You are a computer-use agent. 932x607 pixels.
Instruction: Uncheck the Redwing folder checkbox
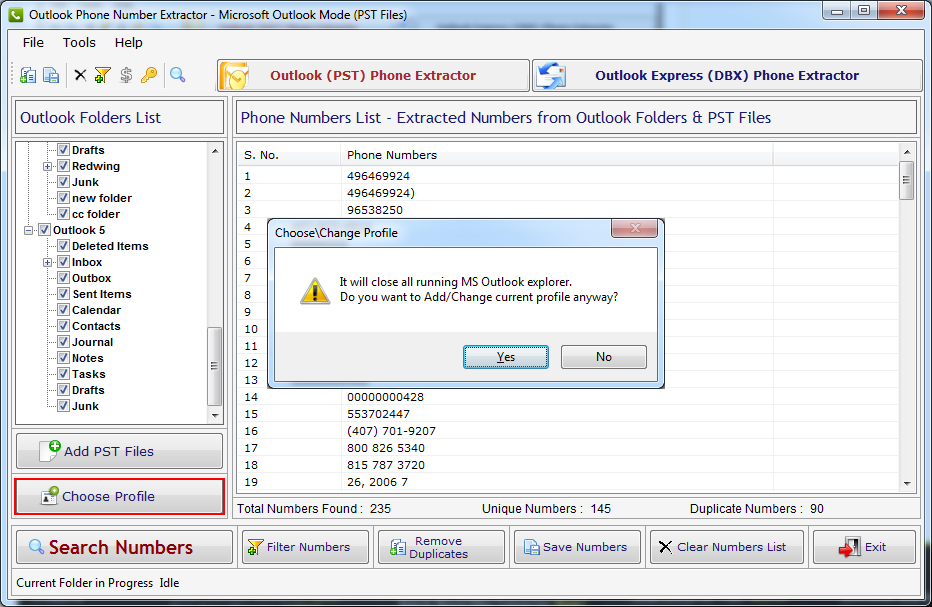pos(64,166)
